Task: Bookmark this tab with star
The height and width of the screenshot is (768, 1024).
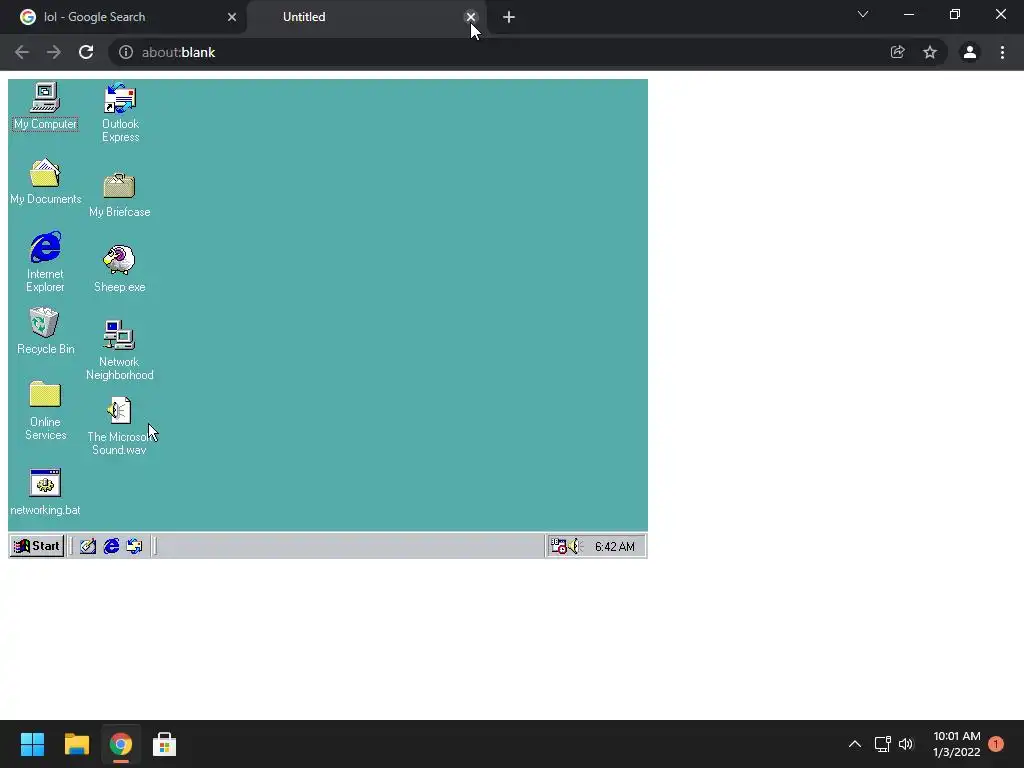Action: pyautogui.click(x=930, y=52)
